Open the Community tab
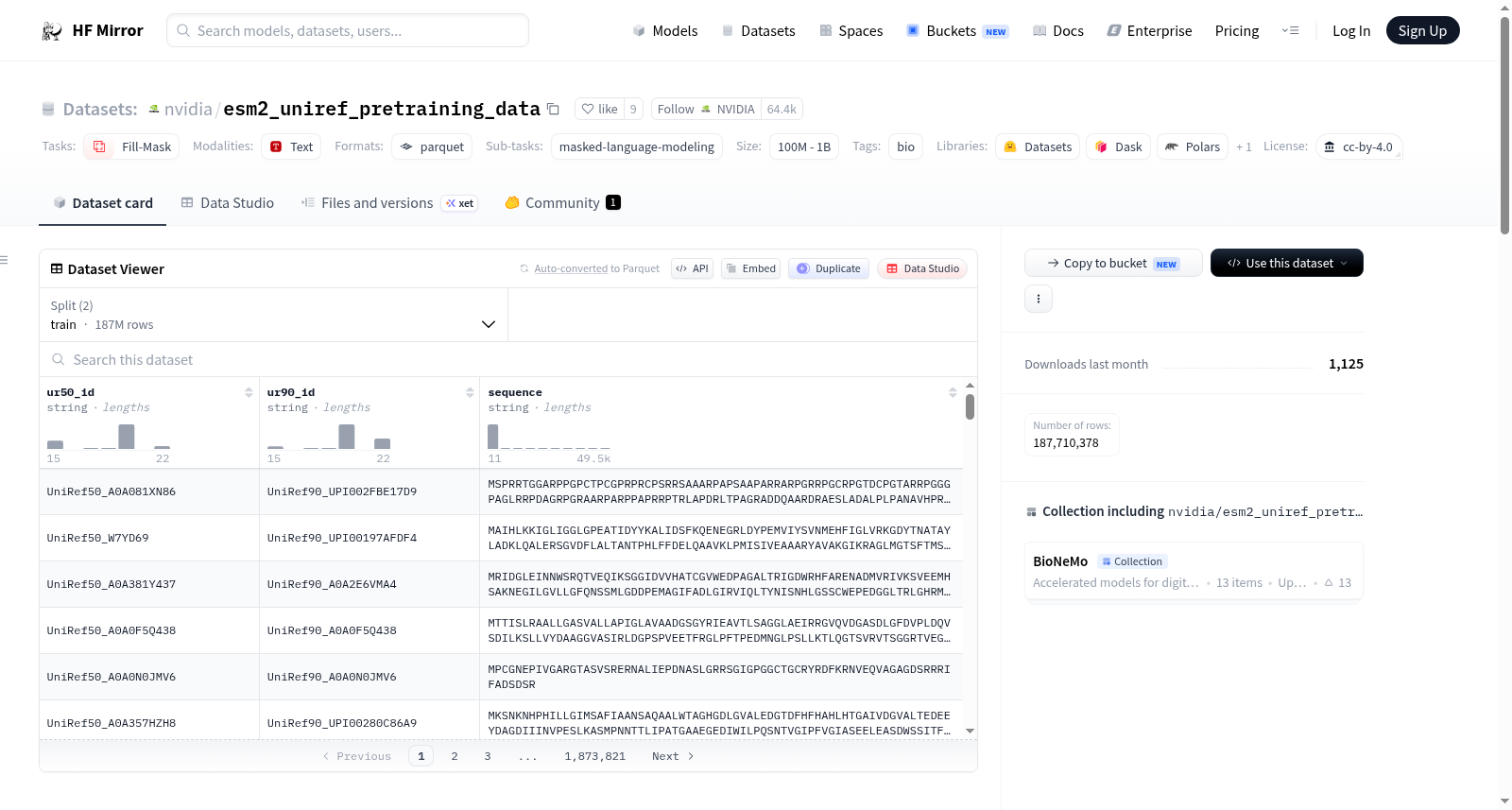Viewport: 1512px width, 810px height. (563, 203)
